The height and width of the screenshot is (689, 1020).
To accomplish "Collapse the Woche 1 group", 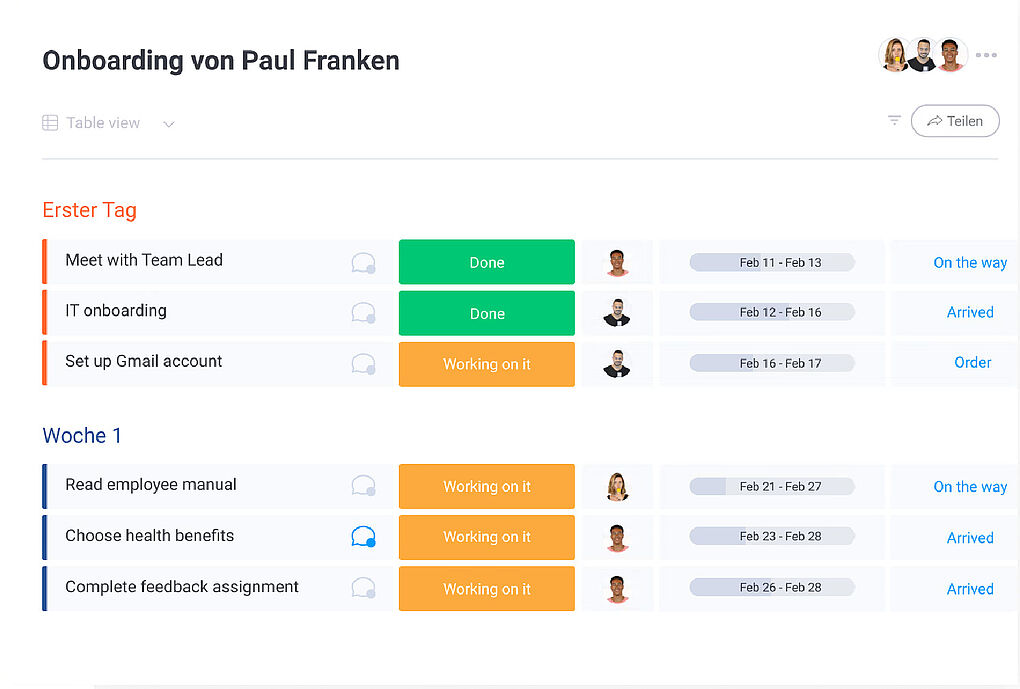I will click(82, 436).
